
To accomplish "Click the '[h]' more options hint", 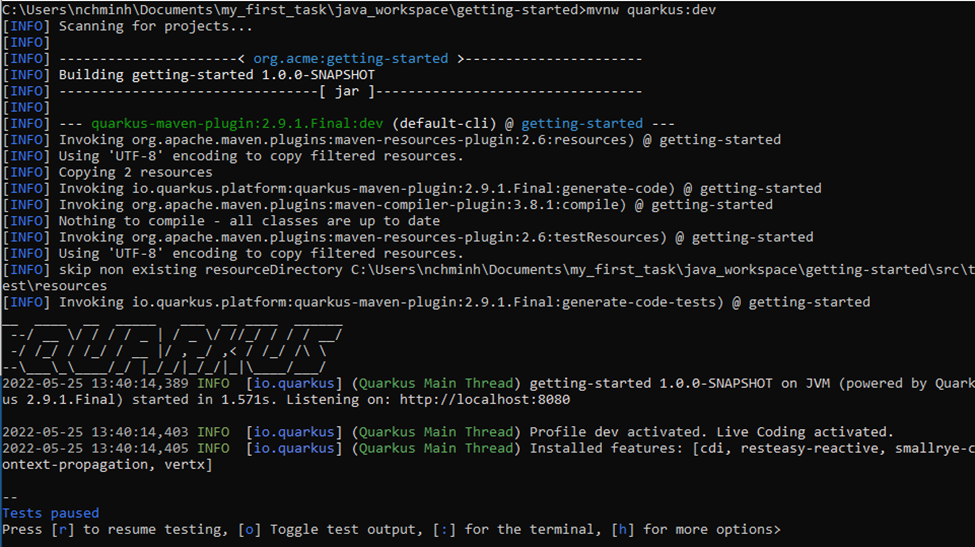I will [x=622, y=530].
